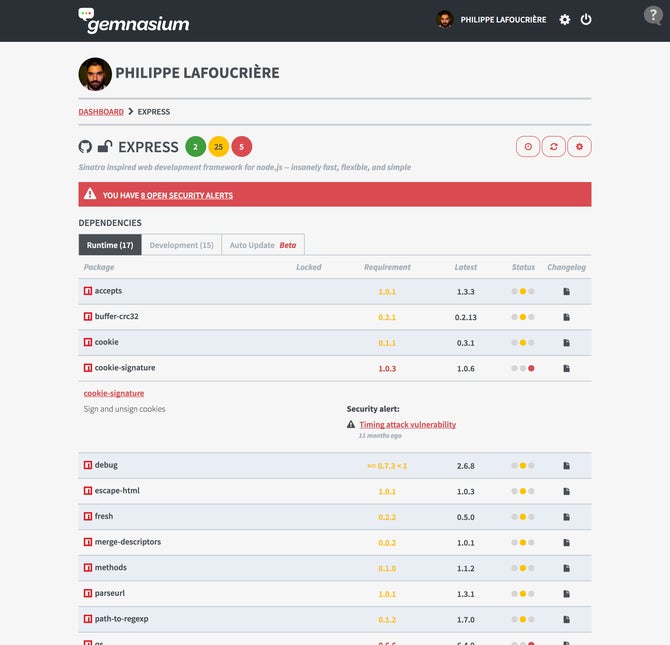This screenshot has width=670, height=645.
Task: Click the npm icon next to accepts
Action: click(x=88, y=291)
